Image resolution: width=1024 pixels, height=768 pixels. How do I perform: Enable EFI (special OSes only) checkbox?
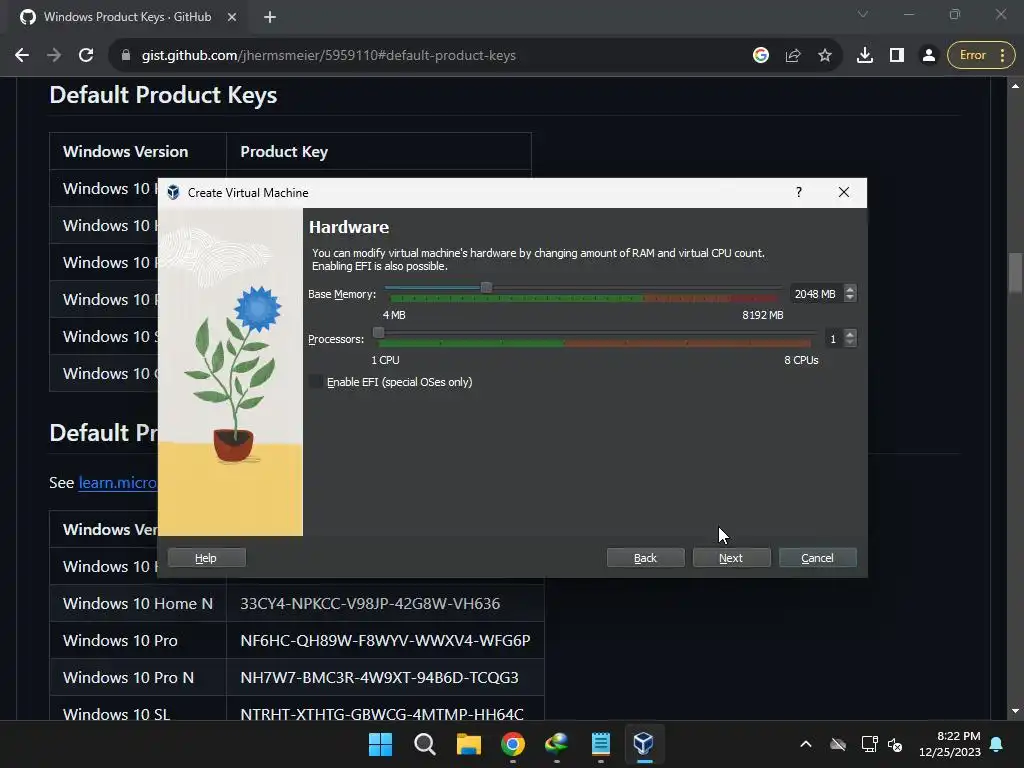click(x=317, y=382)
